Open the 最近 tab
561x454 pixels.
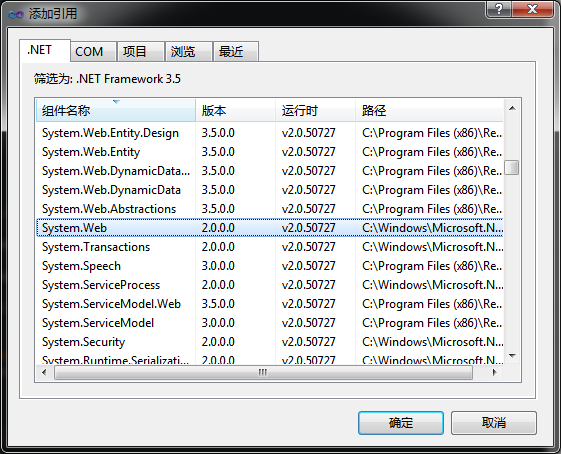[x=235, y=52]
